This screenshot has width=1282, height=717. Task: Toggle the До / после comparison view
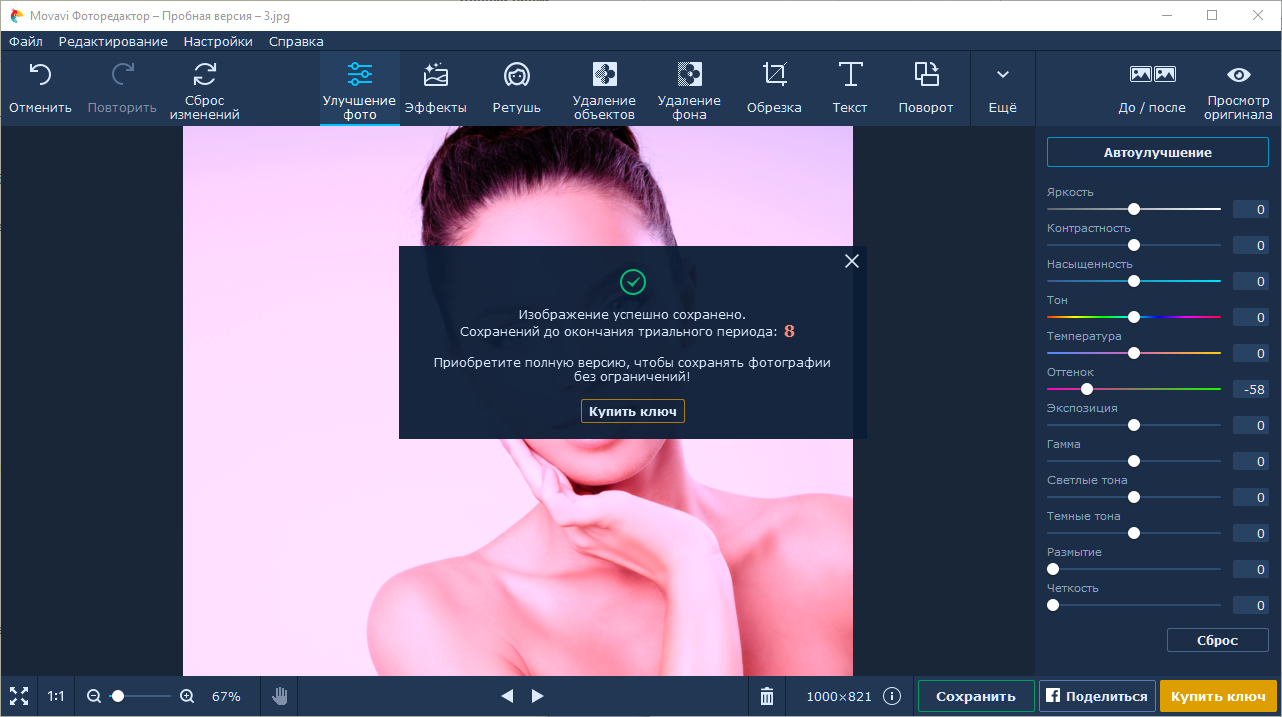click(1152, 88)
